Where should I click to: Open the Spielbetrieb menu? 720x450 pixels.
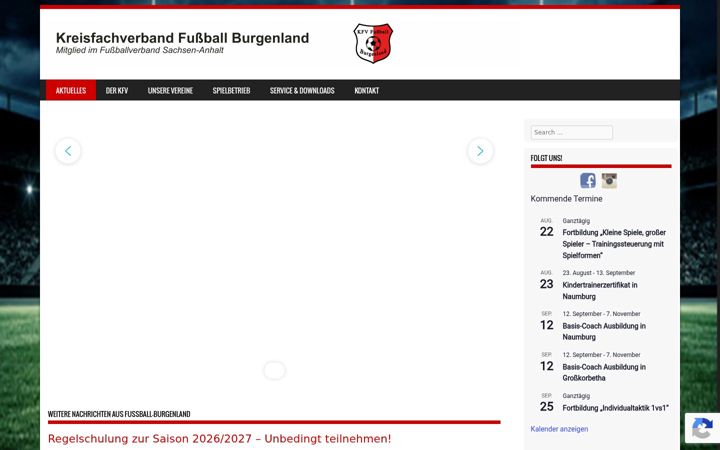coord(231,90)
